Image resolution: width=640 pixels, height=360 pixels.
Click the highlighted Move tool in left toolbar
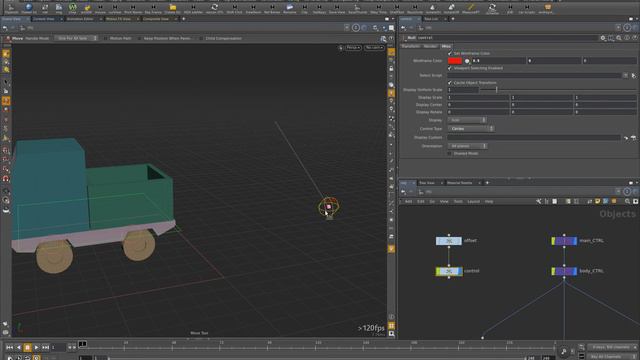(x=6, y=101)
